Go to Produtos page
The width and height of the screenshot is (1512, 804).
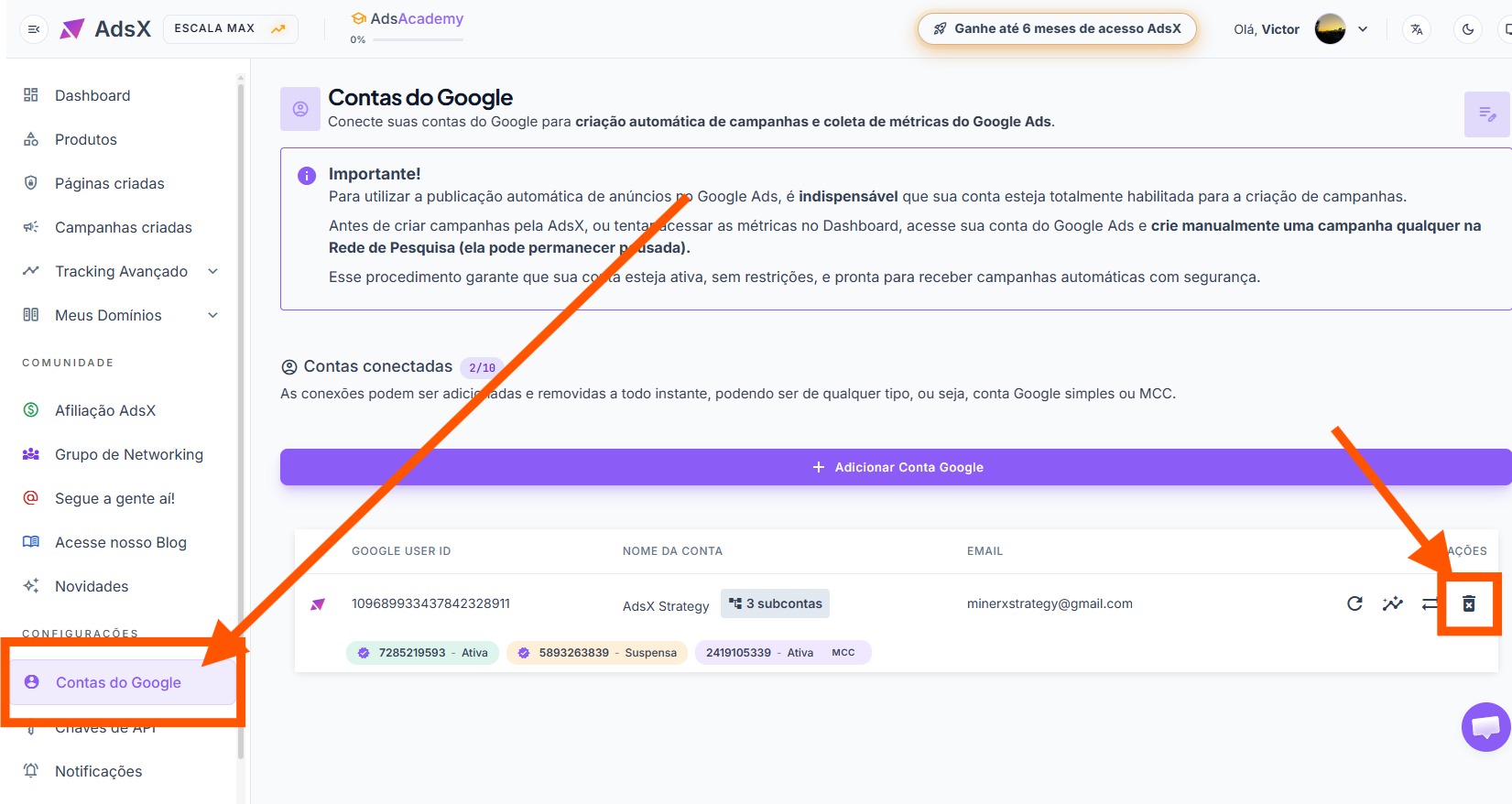86,139
